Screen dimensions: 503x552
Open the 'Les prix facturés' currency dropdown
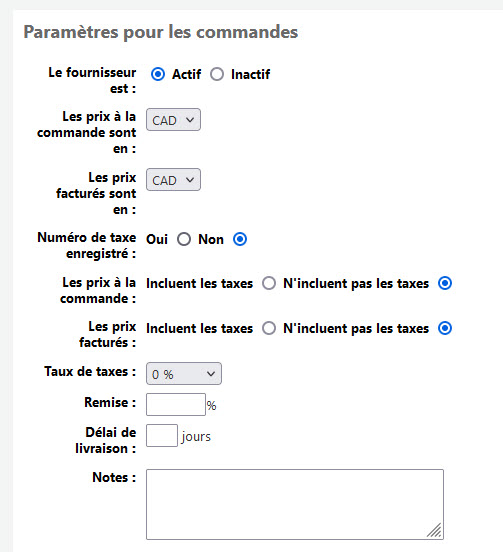[x=173, y=180]
